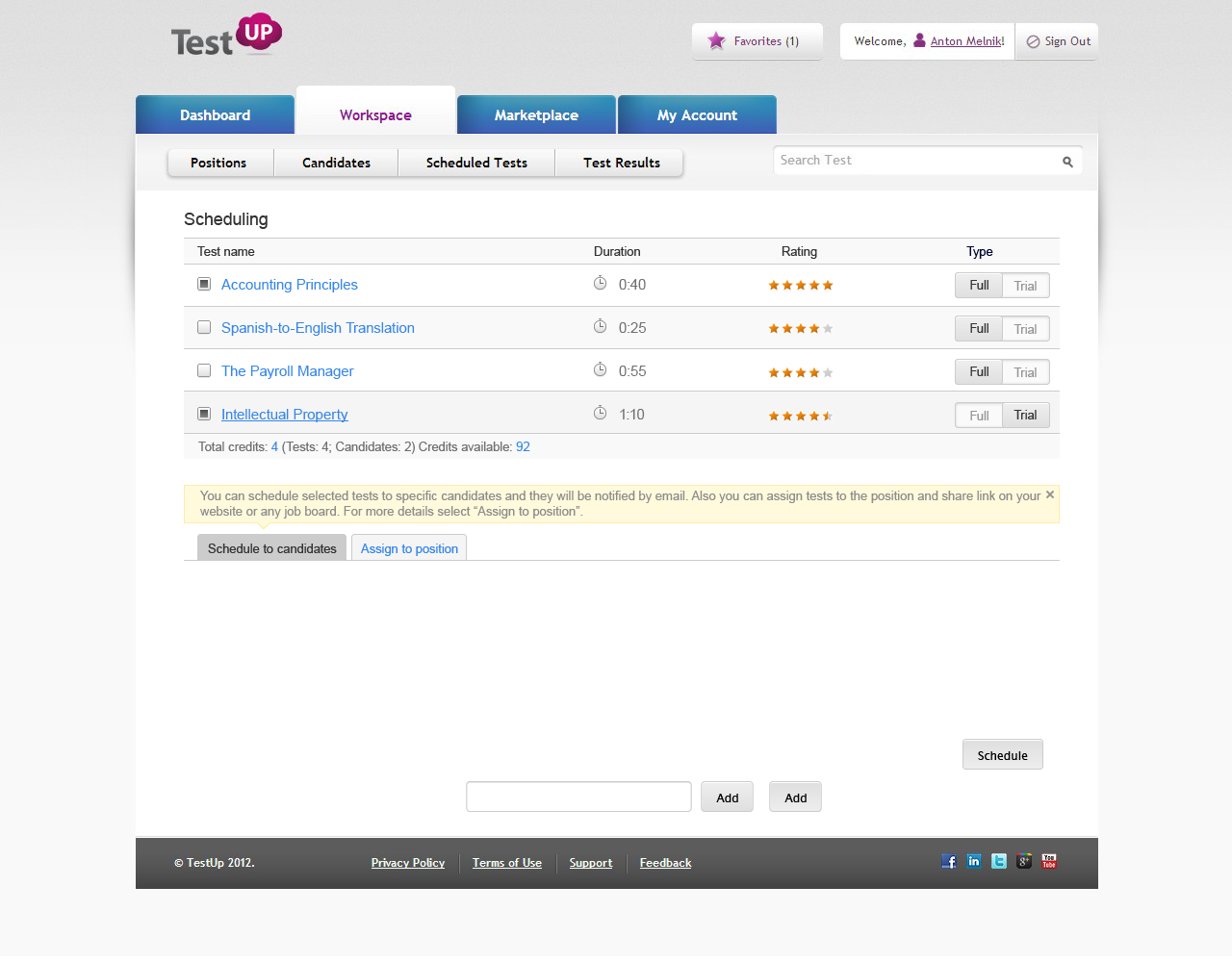1232x962 pixels.
Task: Open the YouTube icon in footer
Action: (1049, 861)
